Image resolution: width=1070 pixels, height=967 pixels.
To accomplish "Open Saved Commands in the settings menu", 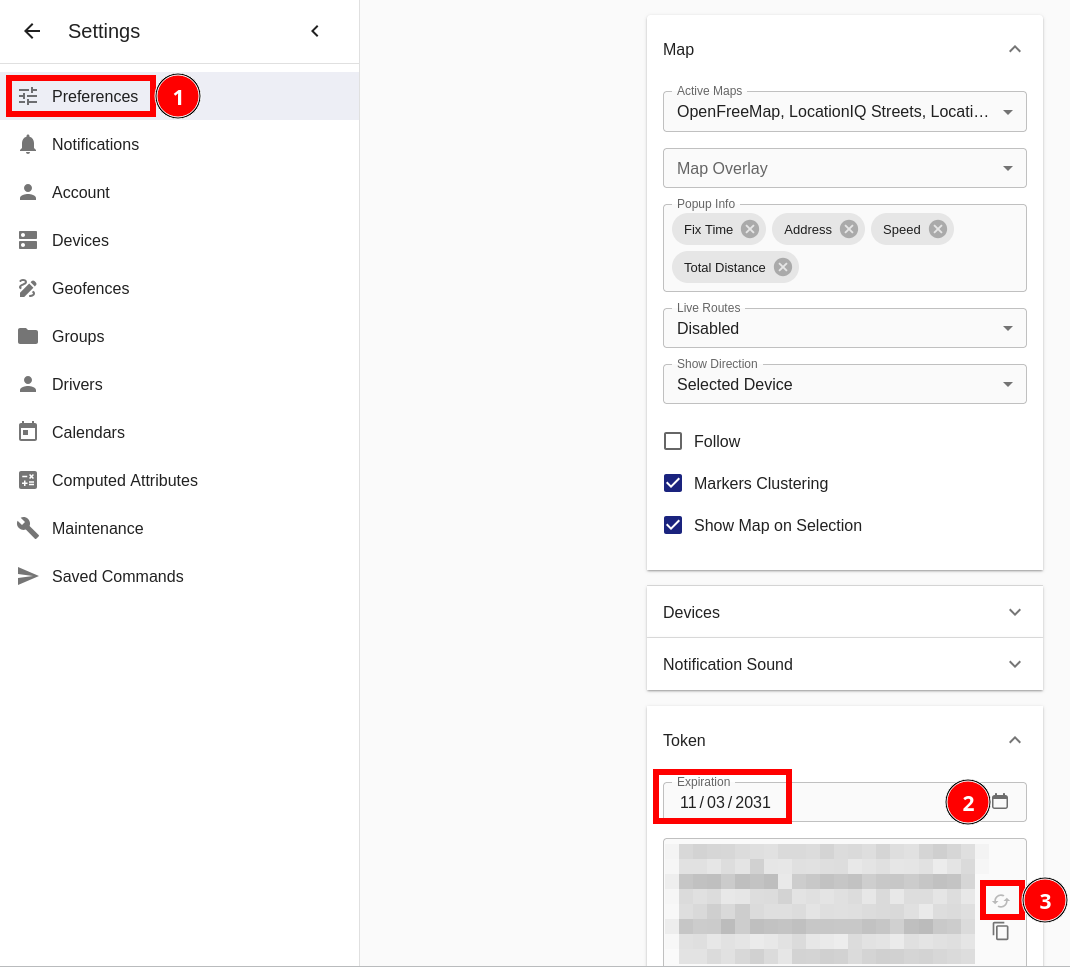I will pos(179,576).
